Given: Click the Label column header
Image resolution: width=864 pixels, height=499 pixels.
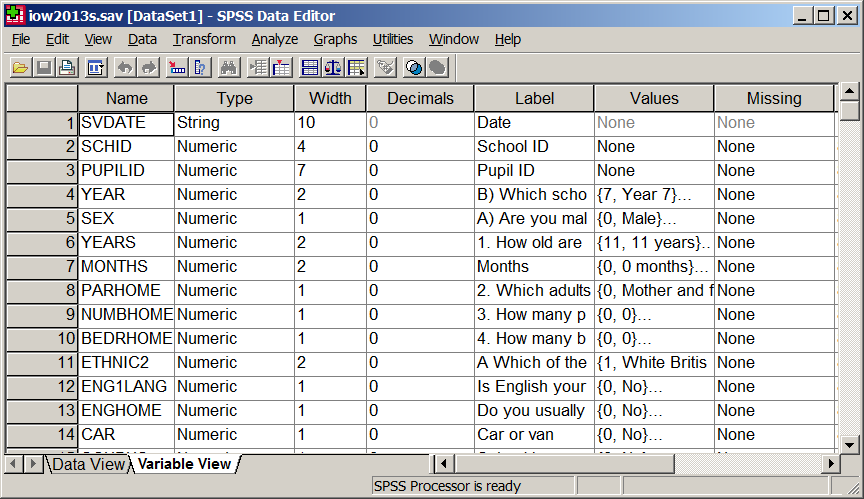Looking at the screenshot, I should coord(534,98).
